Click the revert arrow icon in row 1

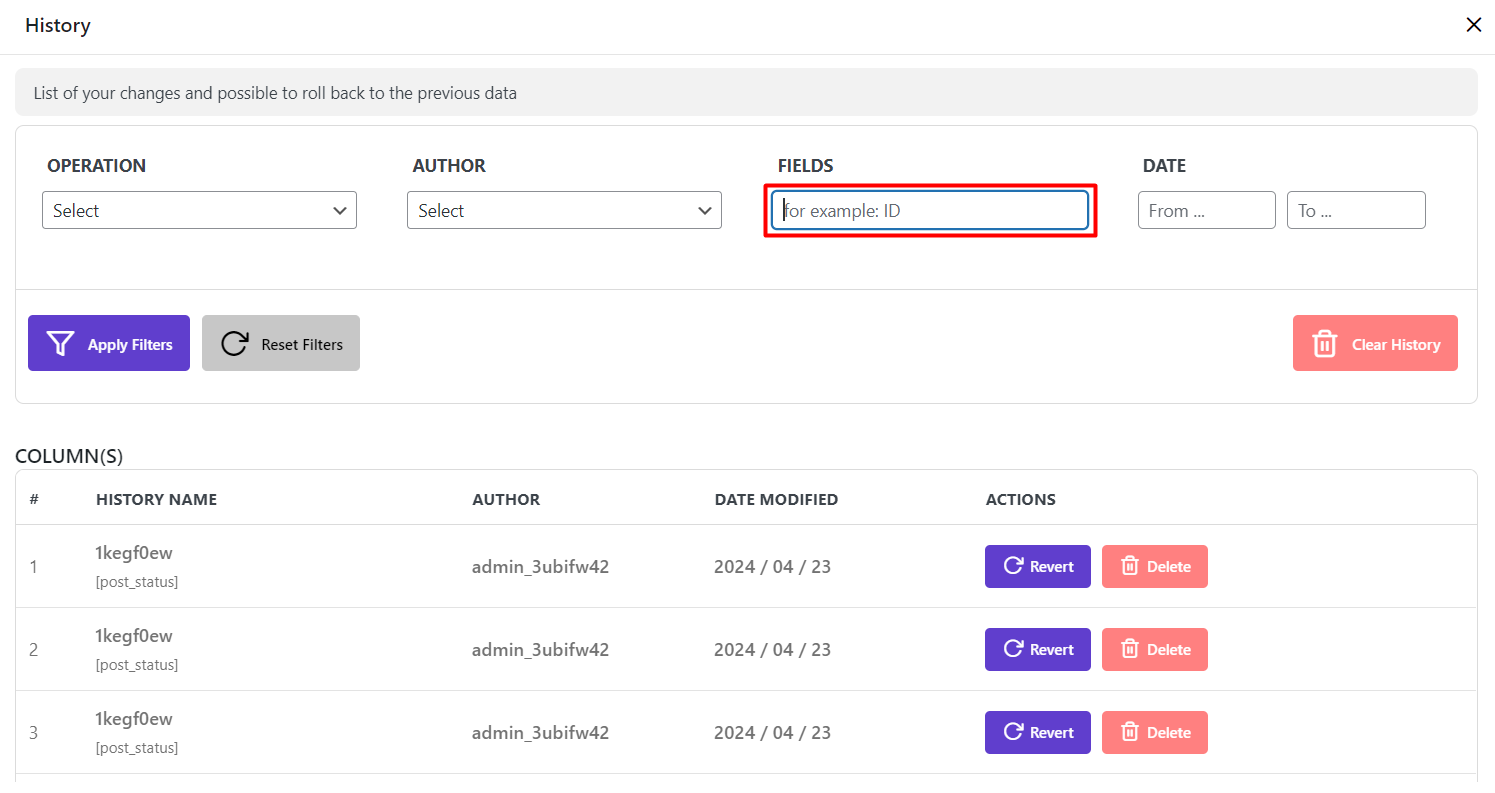(1012, 566)
